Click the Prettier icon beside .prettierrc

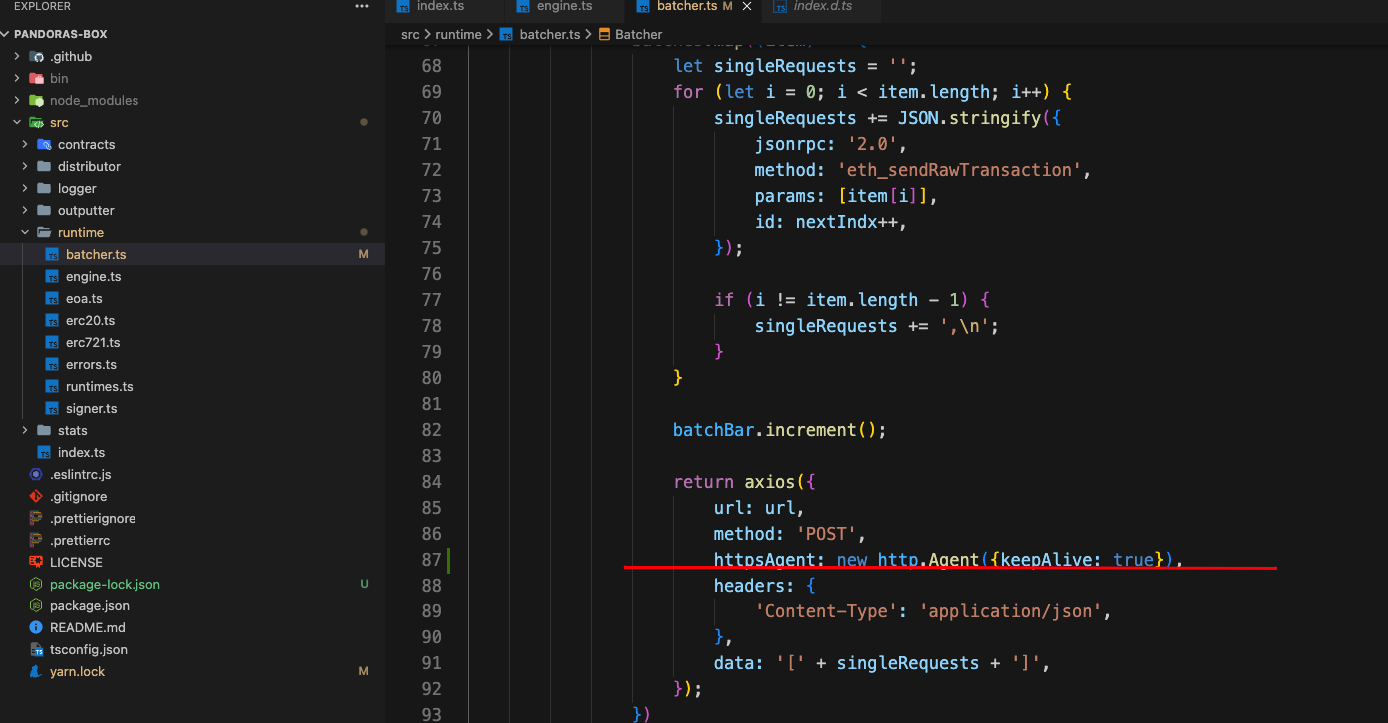tap(36, 540)
